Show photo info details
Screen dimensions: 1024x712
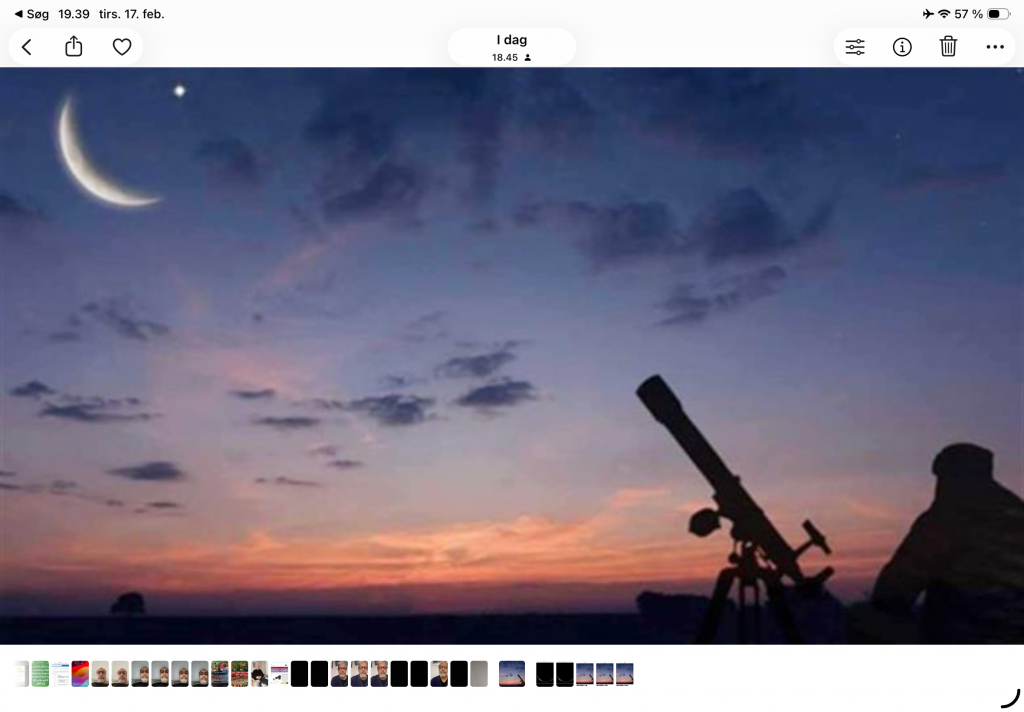(902, 47)
